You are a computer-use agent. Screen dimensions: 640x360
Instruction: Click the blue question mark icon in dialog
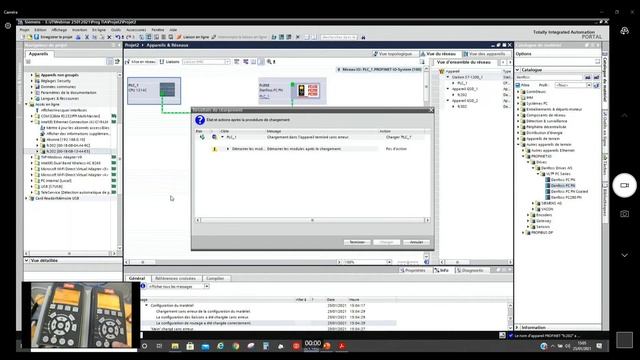(x=200, y=120)
